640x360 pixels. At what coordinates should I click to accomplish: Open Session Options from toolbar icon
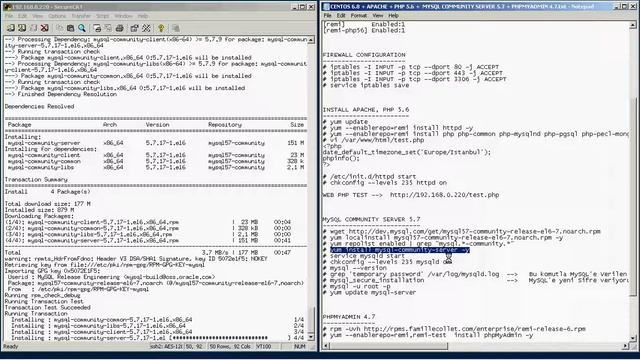[x=134, y=28]
